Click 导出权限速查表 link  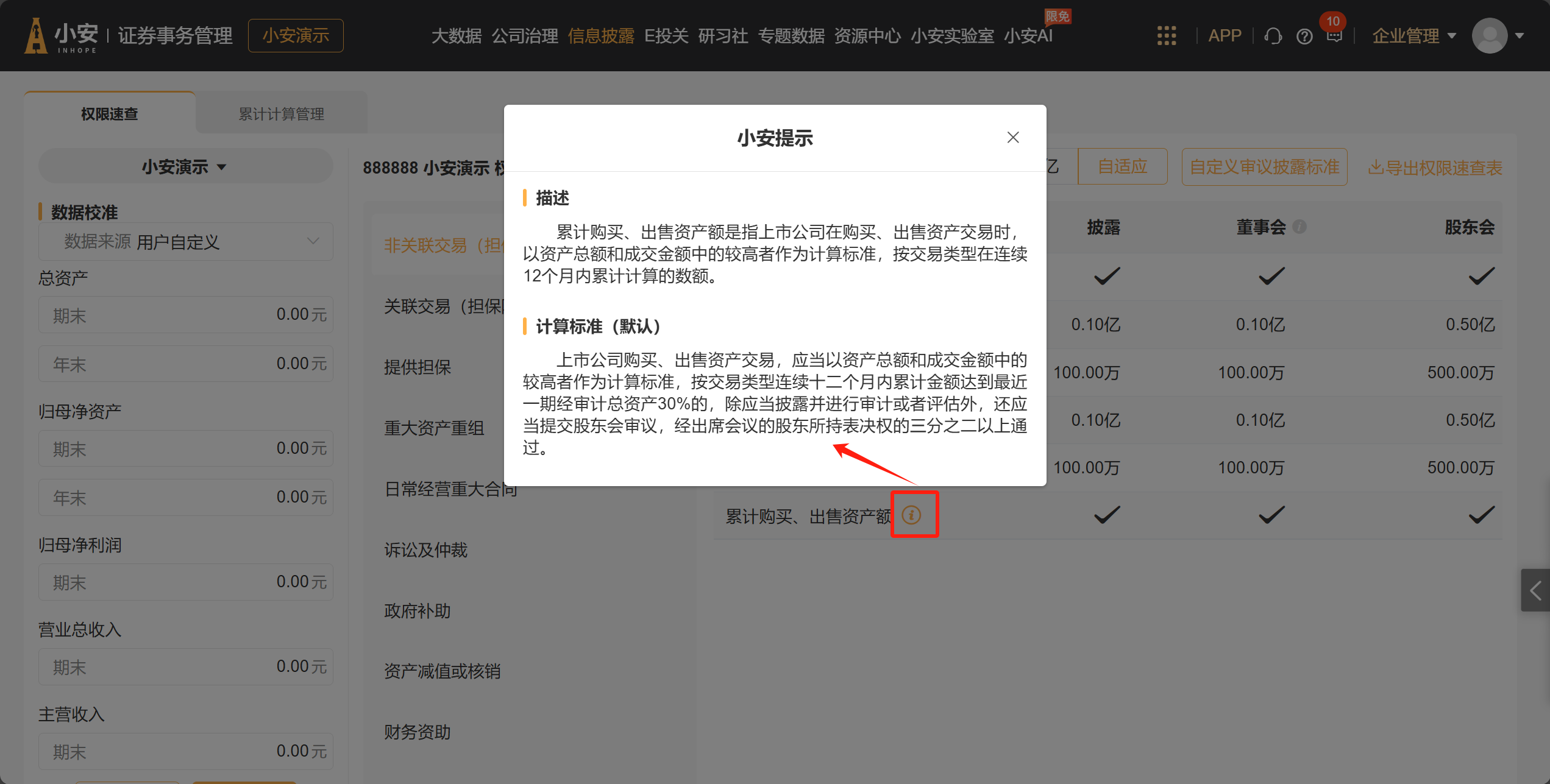pyautogui.click(x=1435, y=168)
